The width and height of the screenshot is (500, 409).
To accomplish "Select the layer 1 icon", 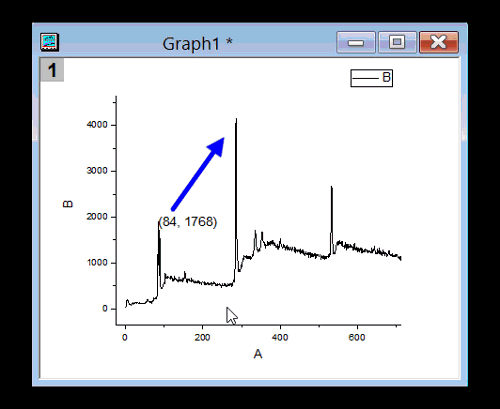I will [x=52, y=70].
